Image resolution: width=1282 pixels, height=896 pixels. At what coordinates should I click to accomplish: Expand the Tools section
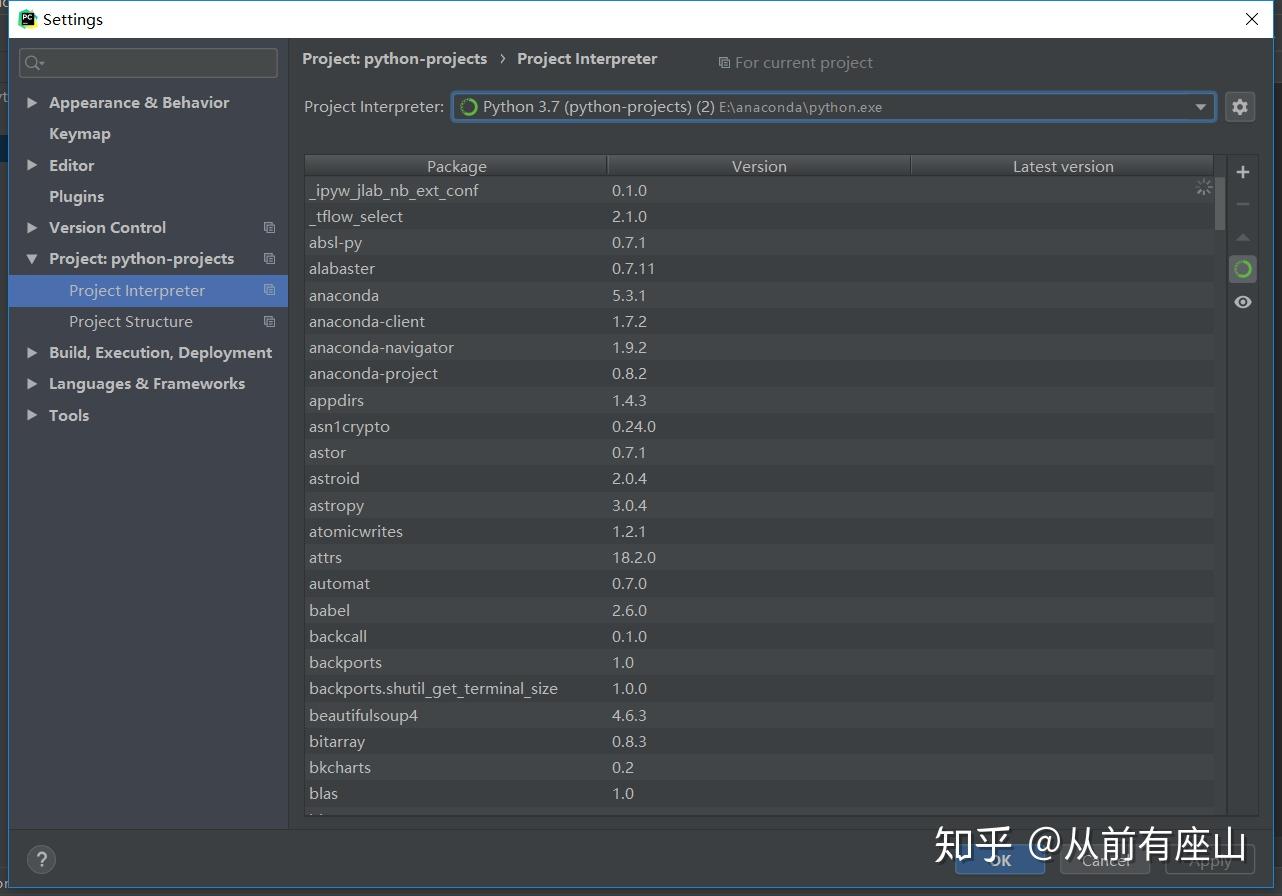pos(32,415)
